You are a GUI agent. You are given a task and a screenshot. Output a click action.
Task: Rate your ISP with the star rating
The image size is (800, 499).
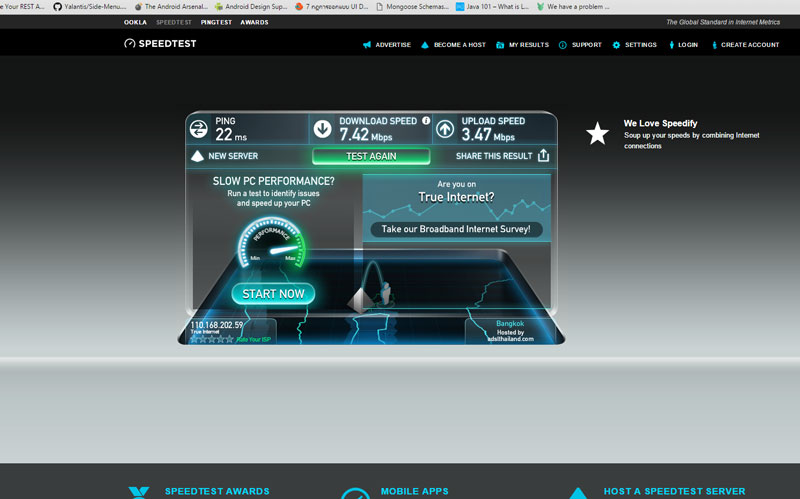coord(212,339)
